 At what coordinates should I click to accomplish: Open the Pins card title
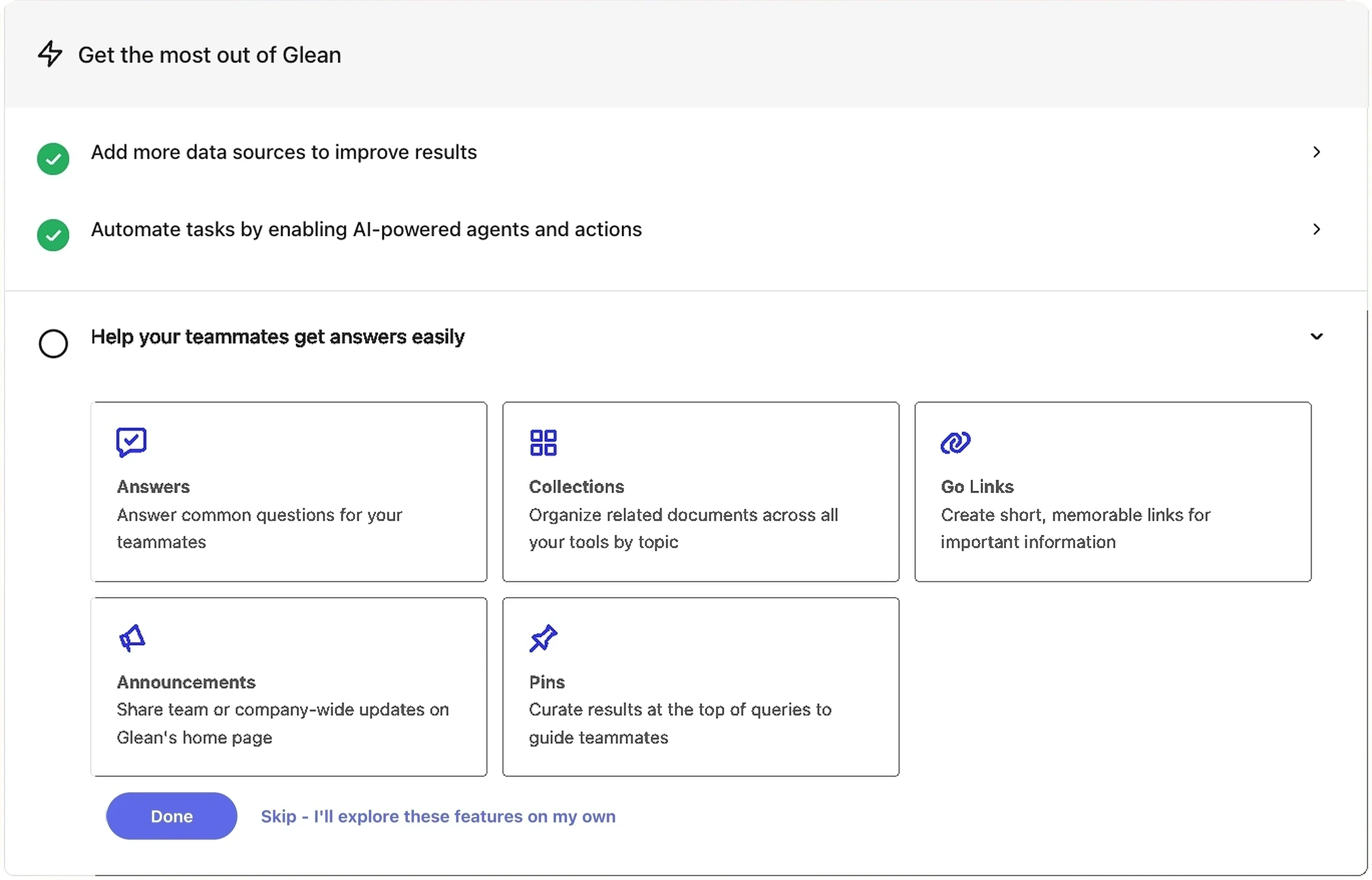547,682
